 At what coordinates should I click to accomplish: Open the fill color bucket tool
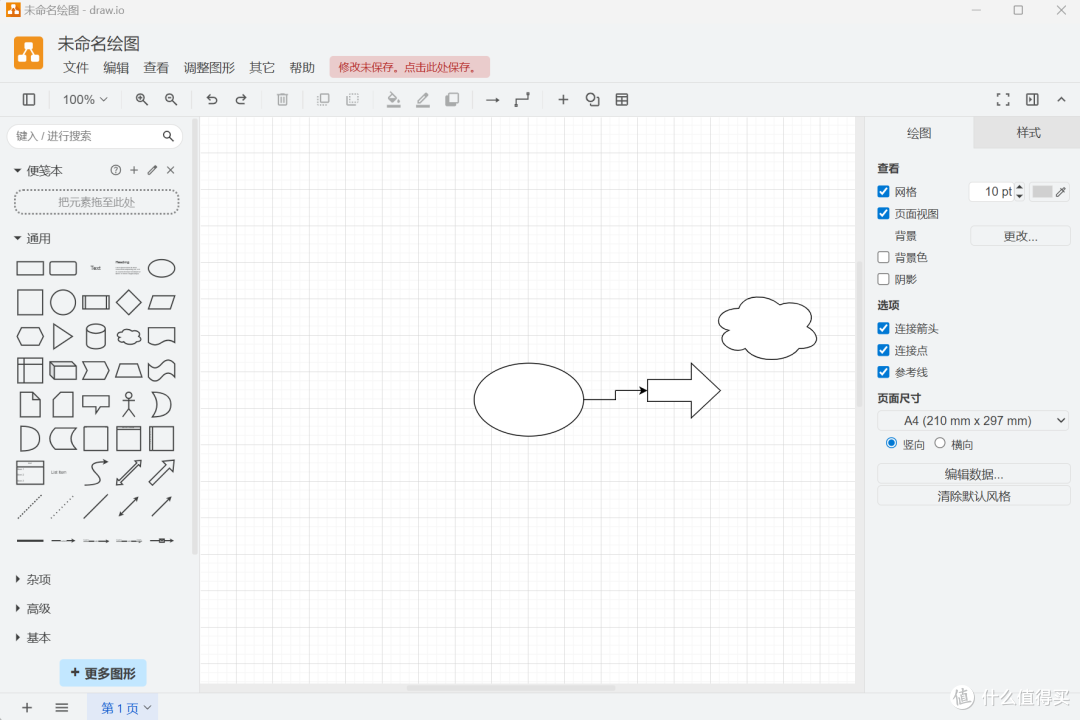pyautogui.click(x=393, y=100)
